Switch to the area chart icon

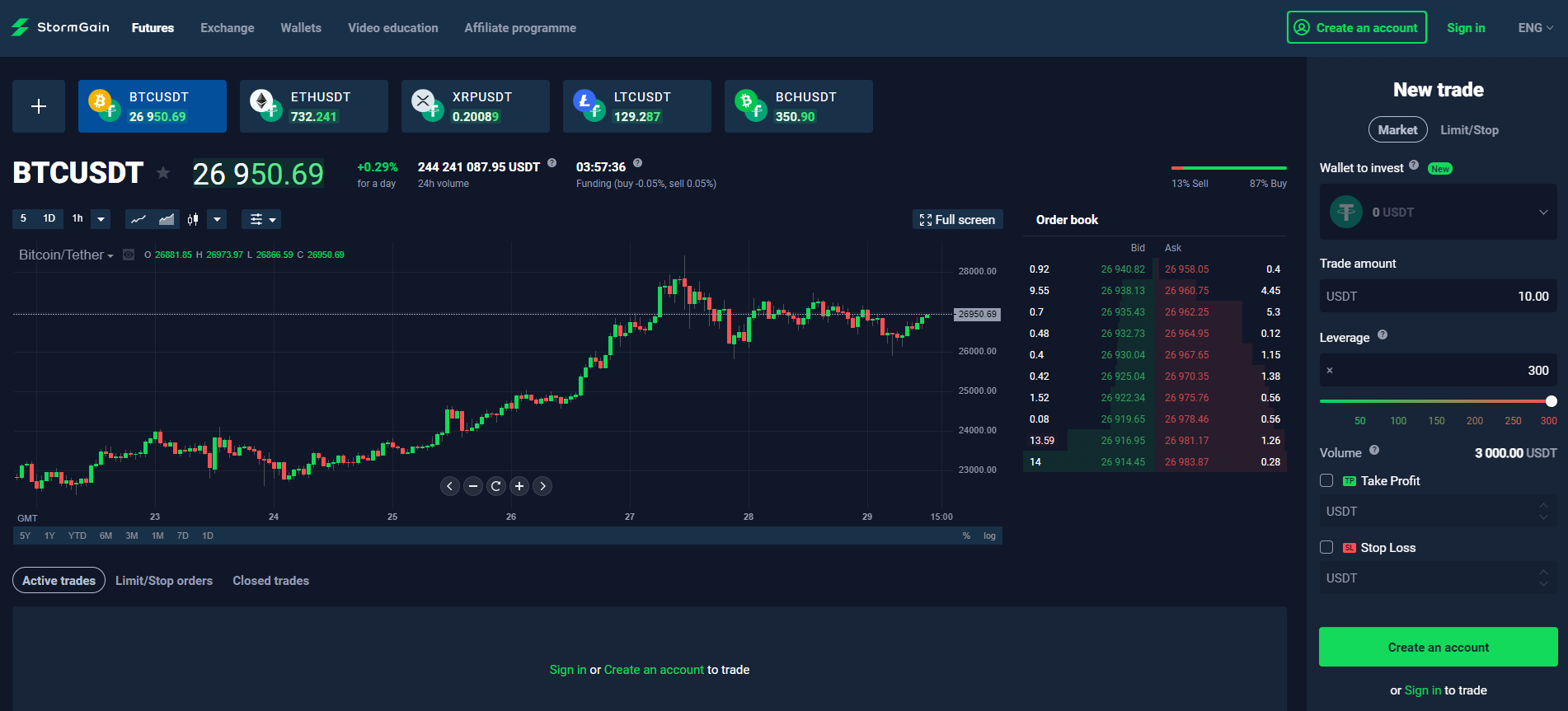pyautogui.click(x=167, y=219)
